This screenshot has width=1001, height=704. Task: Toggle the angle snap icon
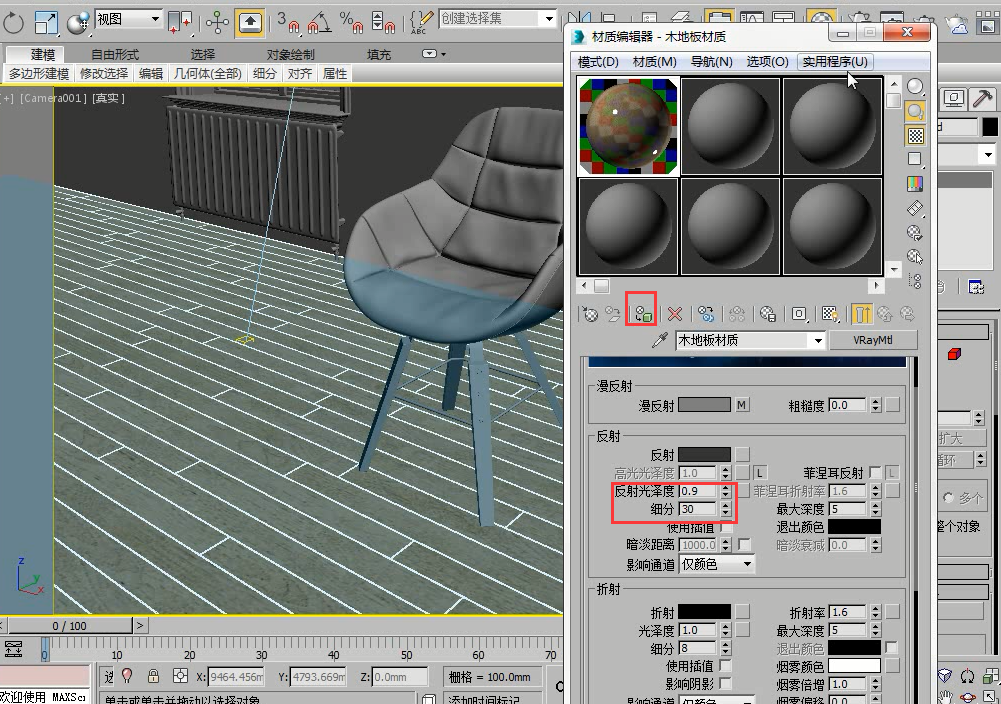[x=320, y=23]
